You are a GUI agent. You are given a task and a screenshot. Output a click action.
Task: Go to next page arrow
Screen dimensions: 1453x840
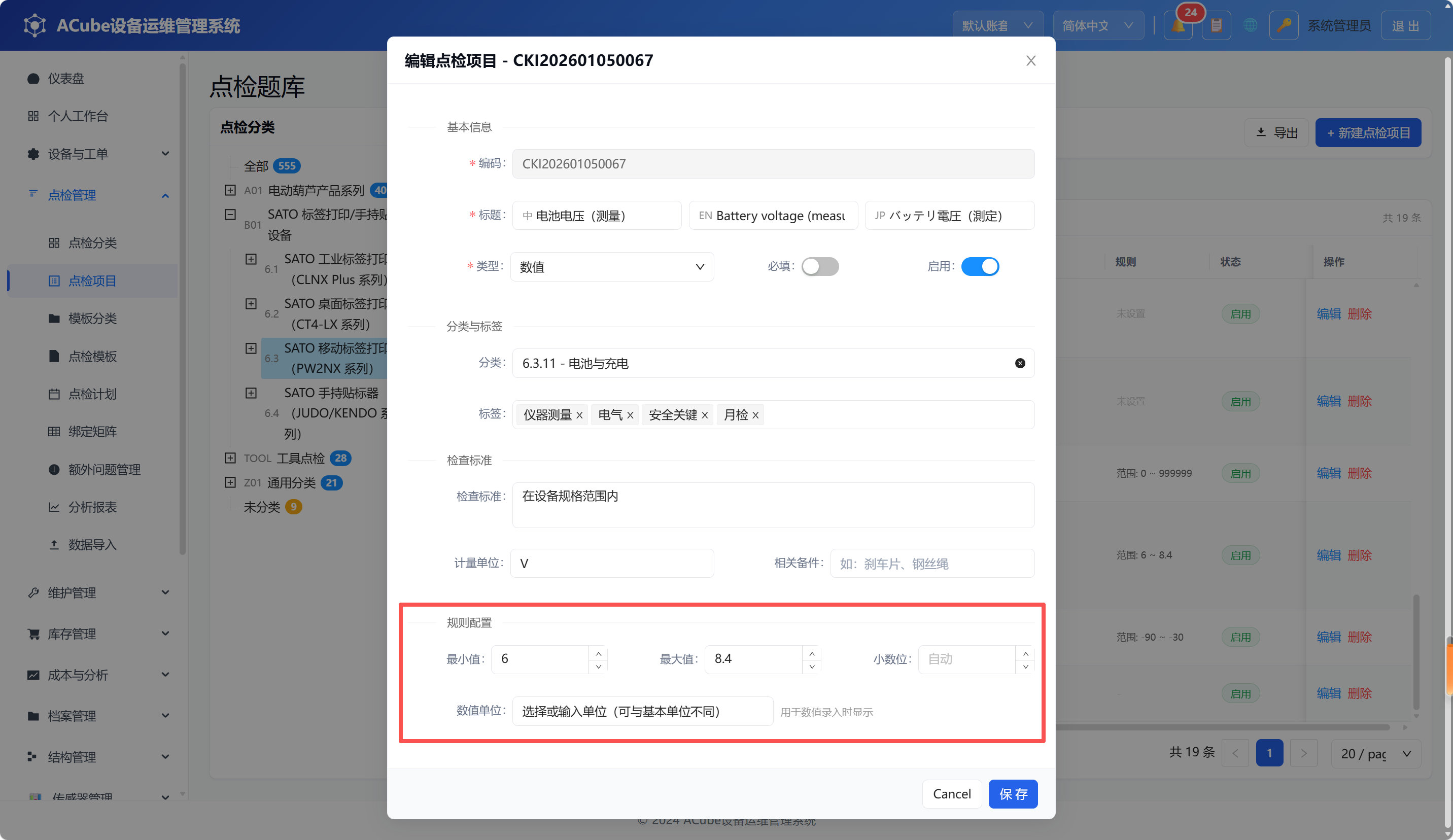click(x=1304, y=754)
